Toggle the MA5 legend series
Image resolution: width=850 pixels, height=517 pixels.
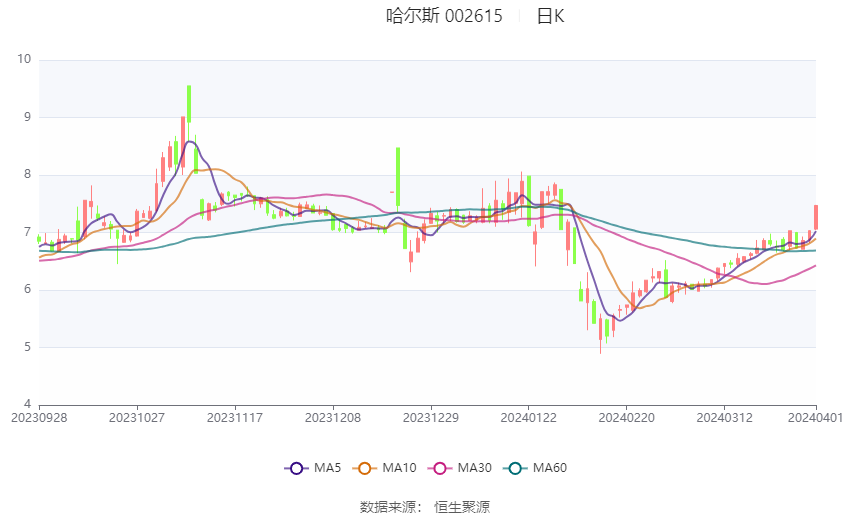(313, 468)
